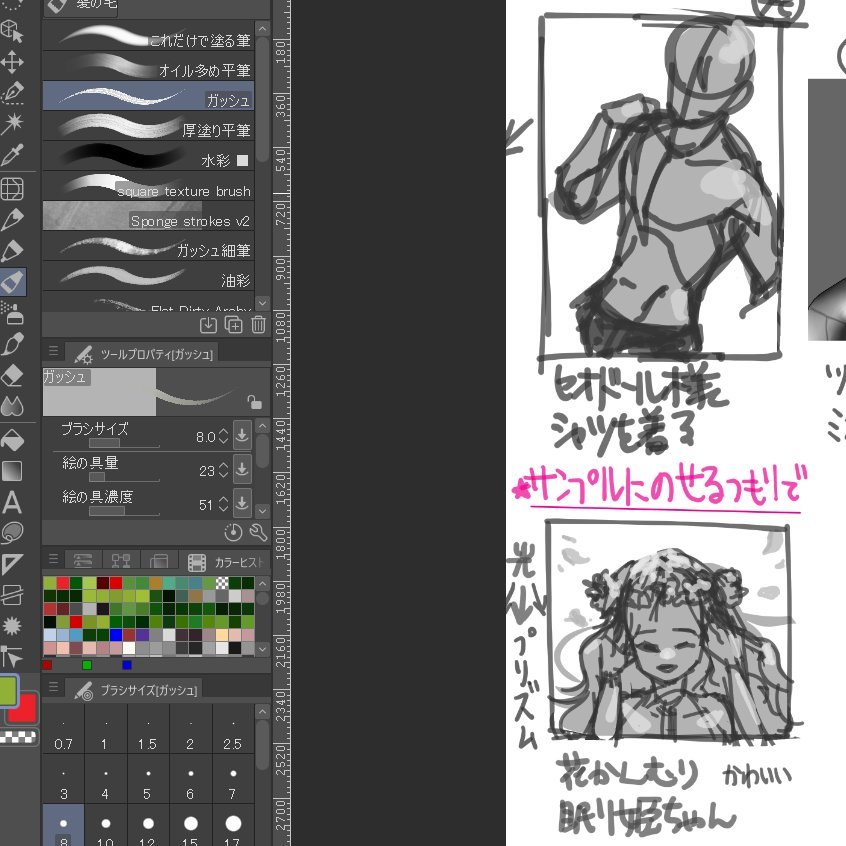The height and width of the screenshot is (846, 846).
Task: Select the Pencil tool
Action: click(12, 251)
